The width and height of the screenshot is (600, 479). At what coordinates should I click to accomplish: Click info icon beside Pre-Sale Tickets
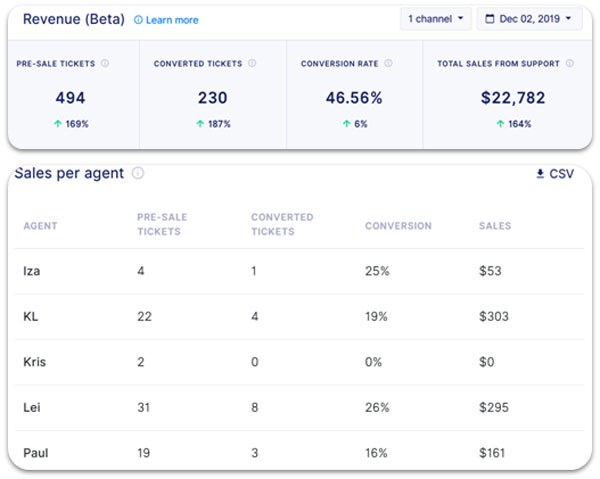[x=105, y=63]
